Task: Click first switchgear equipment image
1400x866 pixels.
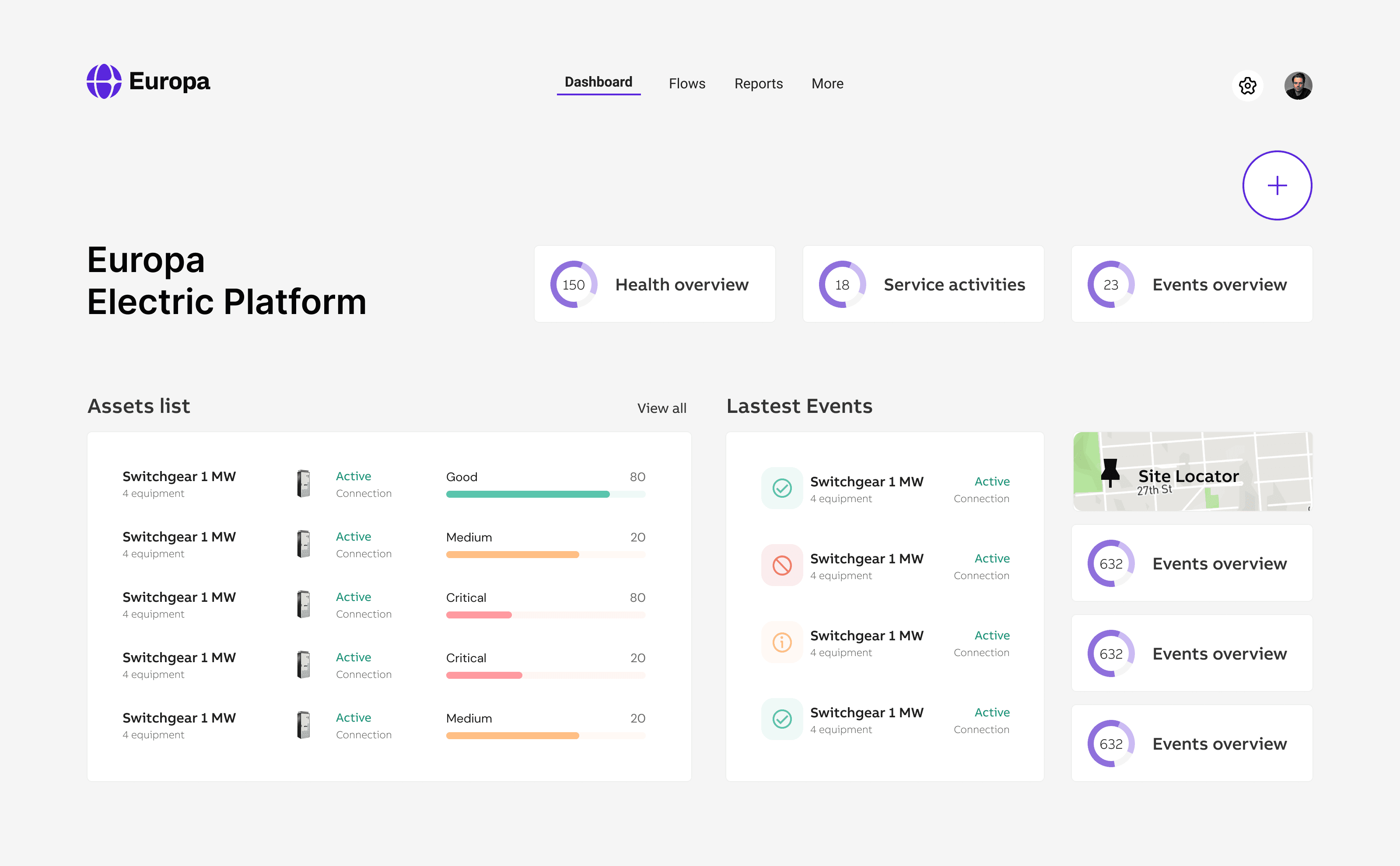Action: [x=304, y=484]
